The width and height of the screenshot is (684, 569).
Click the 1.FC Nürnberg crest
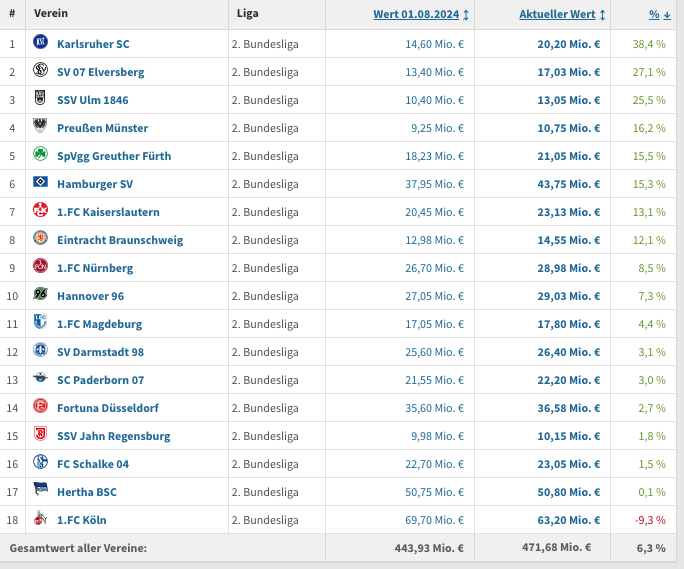[x=41, y=266]
